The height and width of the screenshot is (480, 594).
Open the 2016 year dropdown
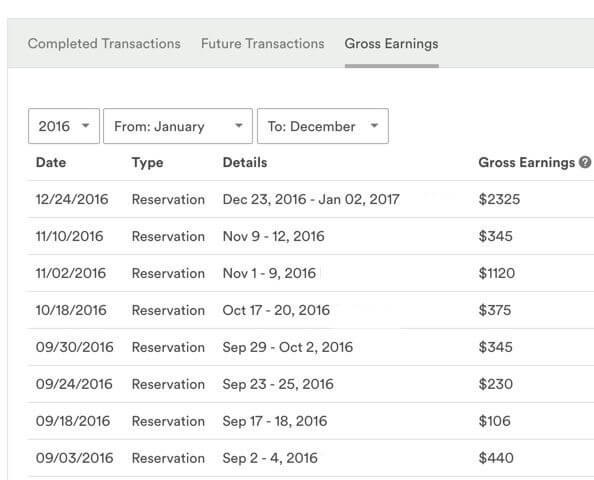[x=64, y=126]
